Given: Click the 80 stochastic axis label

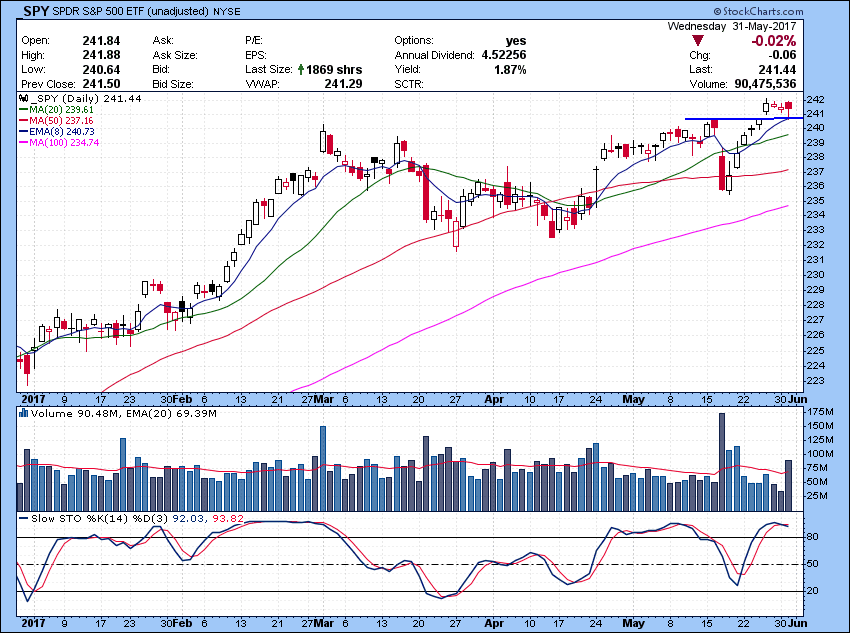Looking at the screenshot, I should [x=813, y=537].
